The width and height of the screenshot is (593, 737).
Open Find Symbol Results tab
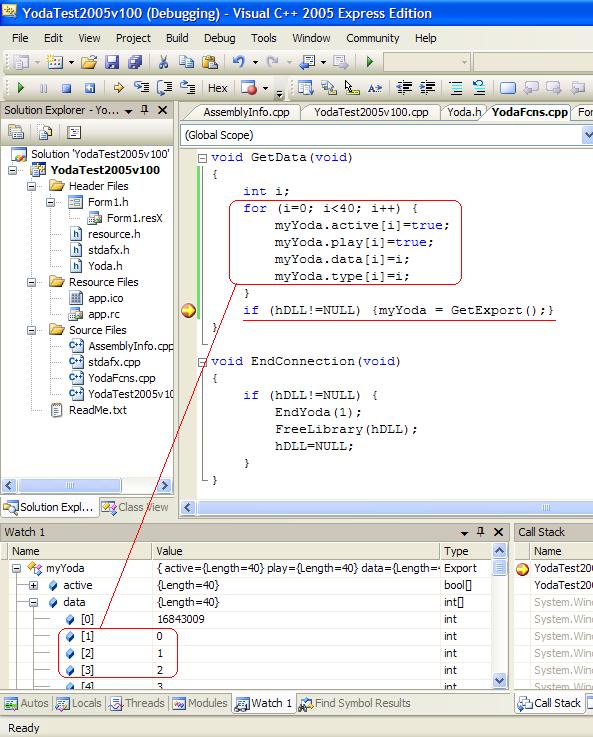tap(355, 703)
